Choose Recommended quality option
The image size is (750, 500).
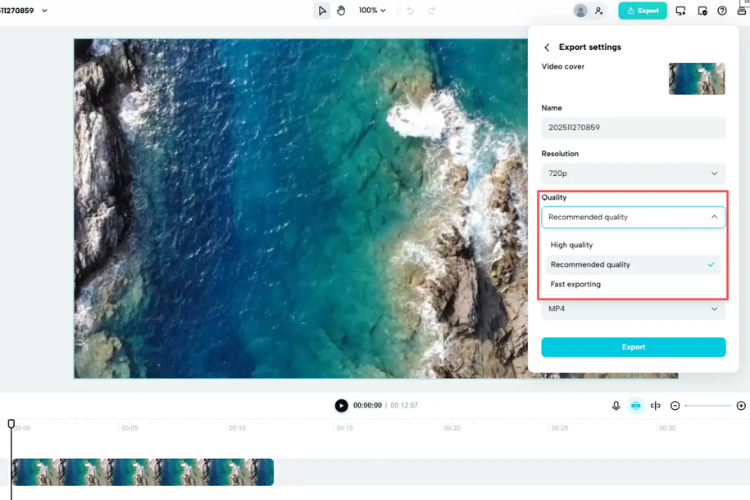[633, 264]
